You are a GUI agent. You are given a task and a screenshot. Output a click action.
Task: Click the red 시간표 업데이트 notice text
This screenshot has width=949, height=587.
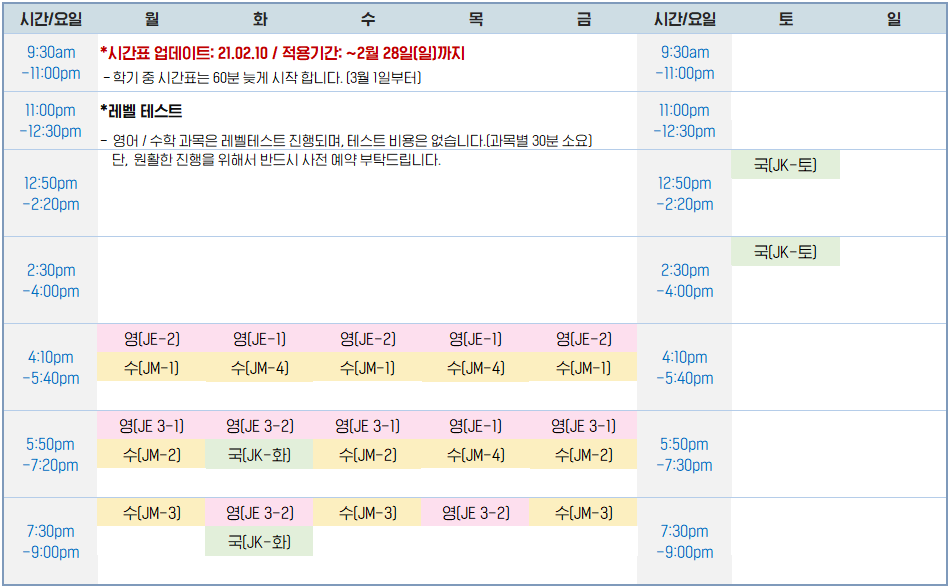(x=282, y=53)
